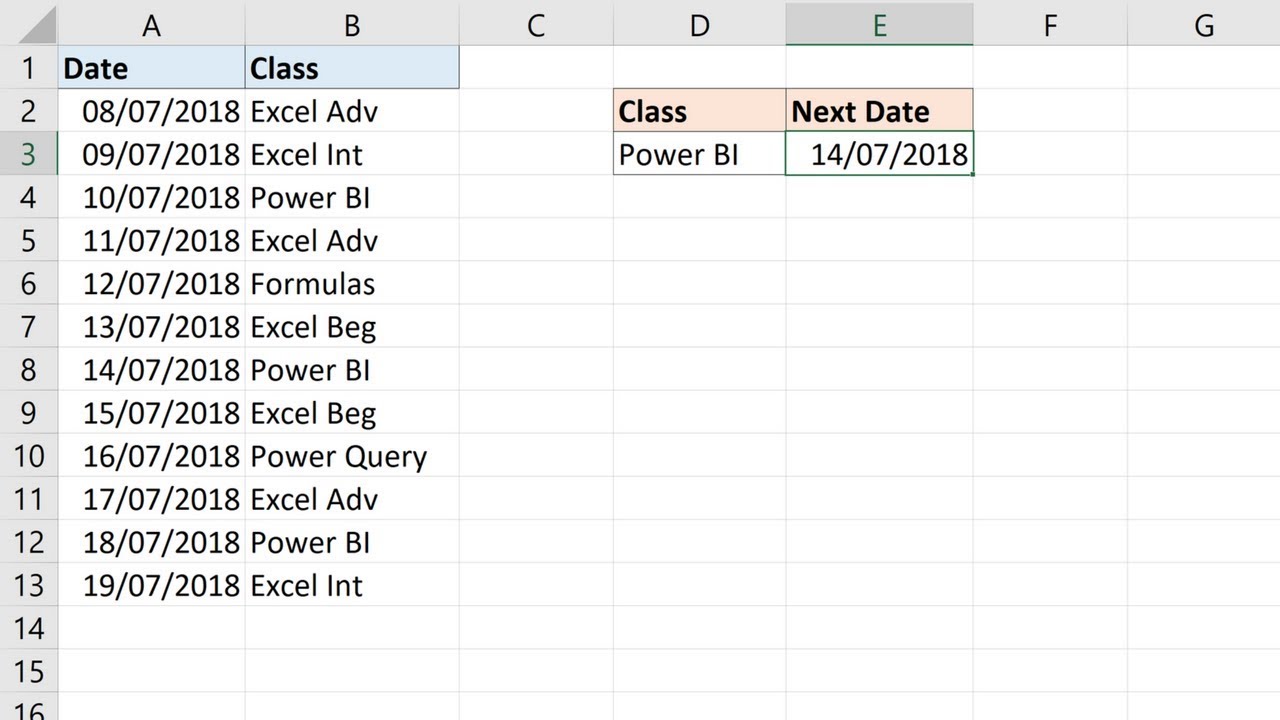
Task: Select cell with date 17/07/2018
Action: (x=151, y=498)
